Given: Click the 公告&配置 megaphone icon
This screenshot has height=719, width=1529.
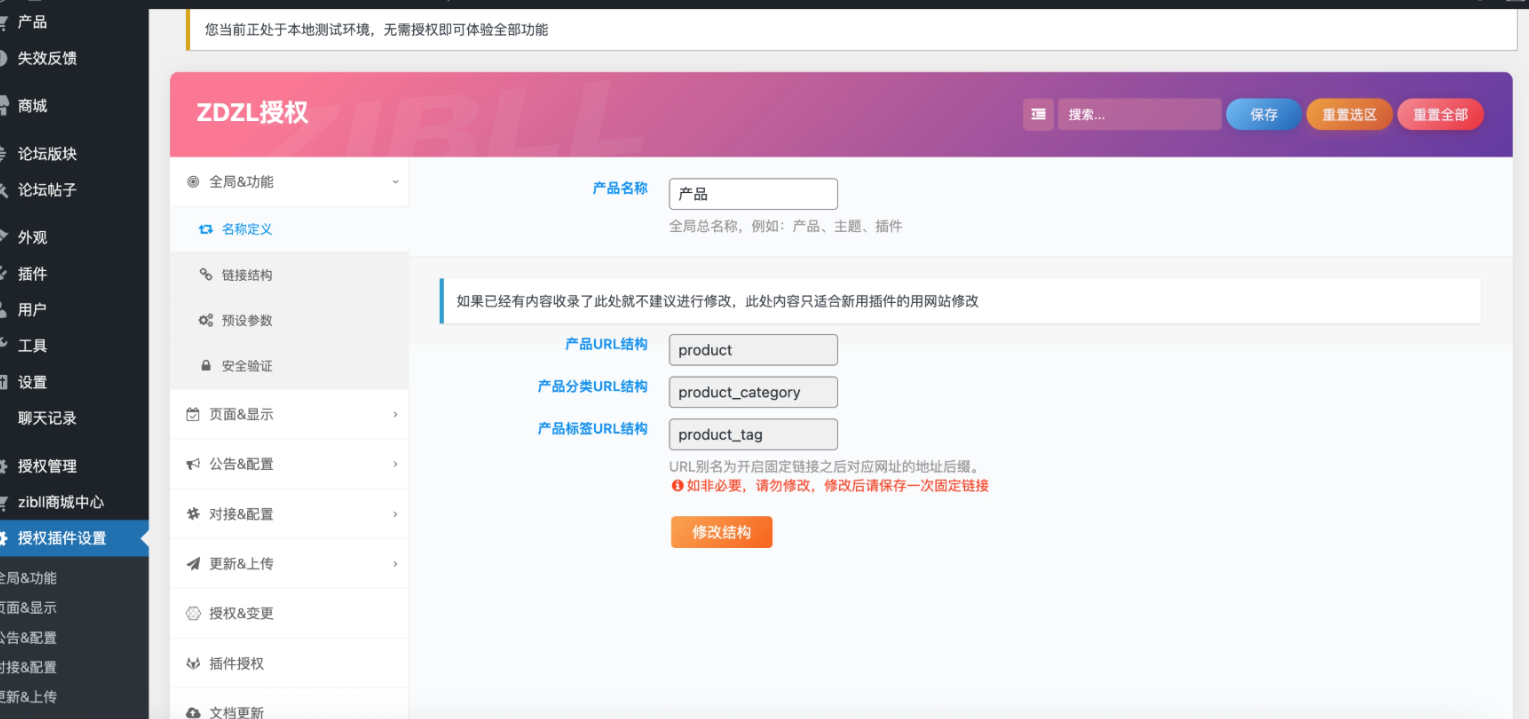Looking at the screenshot, I should tap(193, 464).
